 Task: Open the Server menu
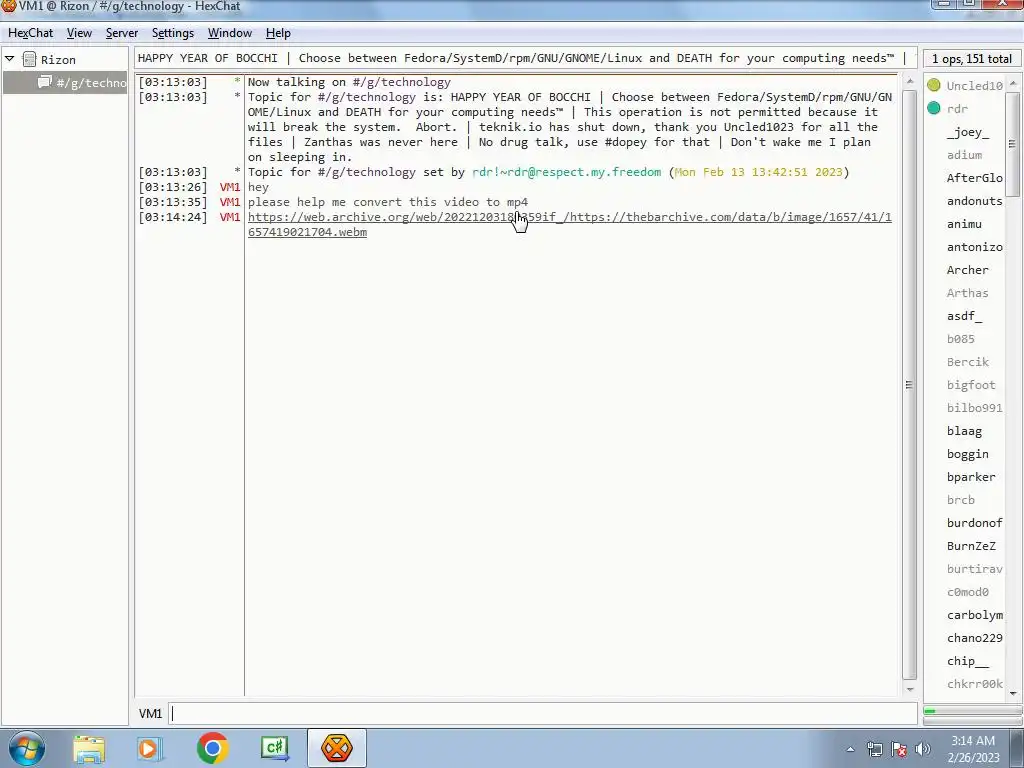(x=121, y=33)
